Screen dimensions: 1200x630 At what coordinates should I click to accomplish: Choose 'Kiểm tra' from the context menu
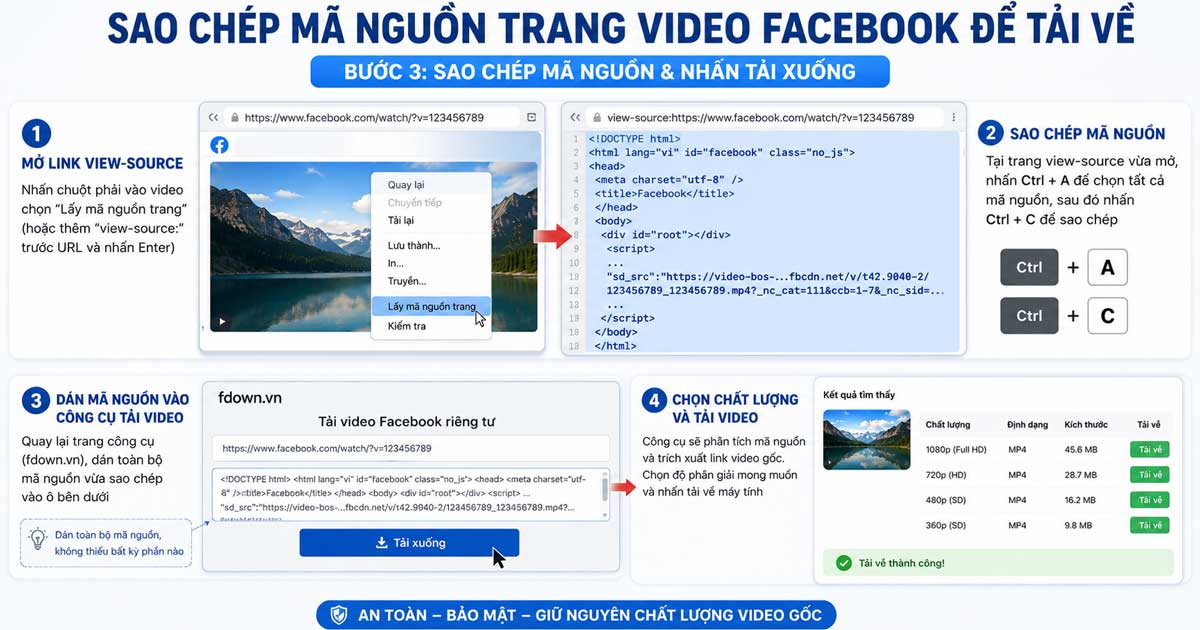point(407,326)
